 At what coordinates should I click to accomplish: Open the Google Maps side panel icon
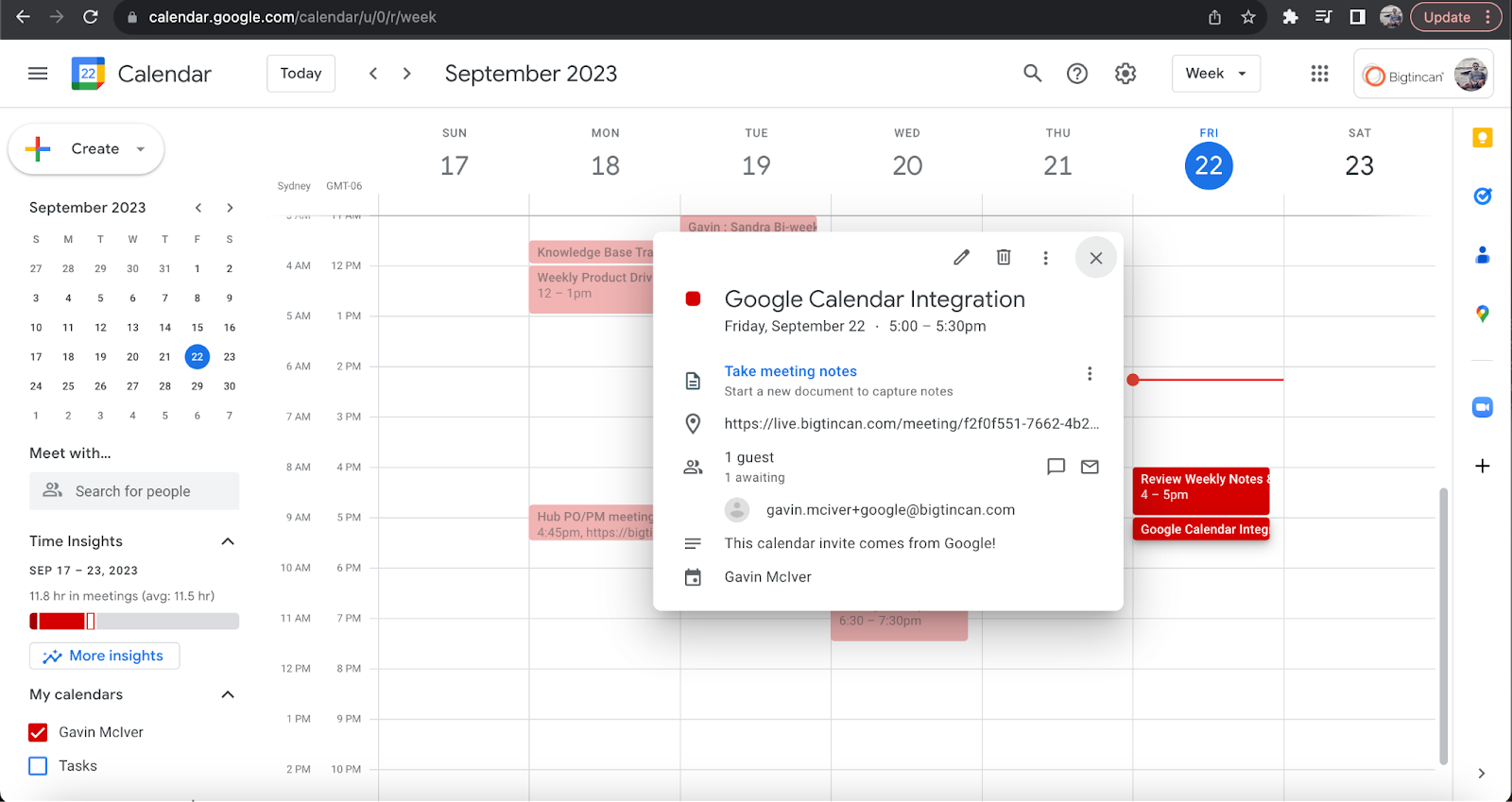tap(1482, 314)
